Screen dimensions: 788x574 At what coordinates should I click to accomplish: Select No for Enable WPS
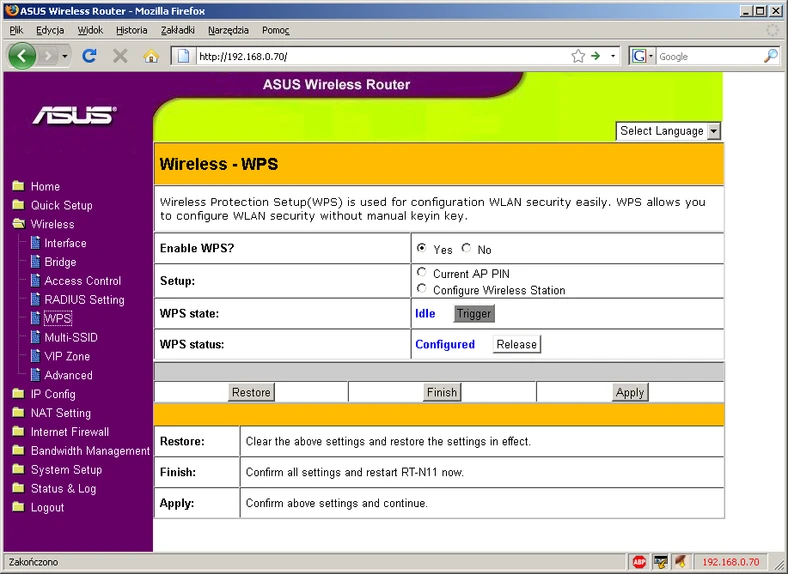466,248
